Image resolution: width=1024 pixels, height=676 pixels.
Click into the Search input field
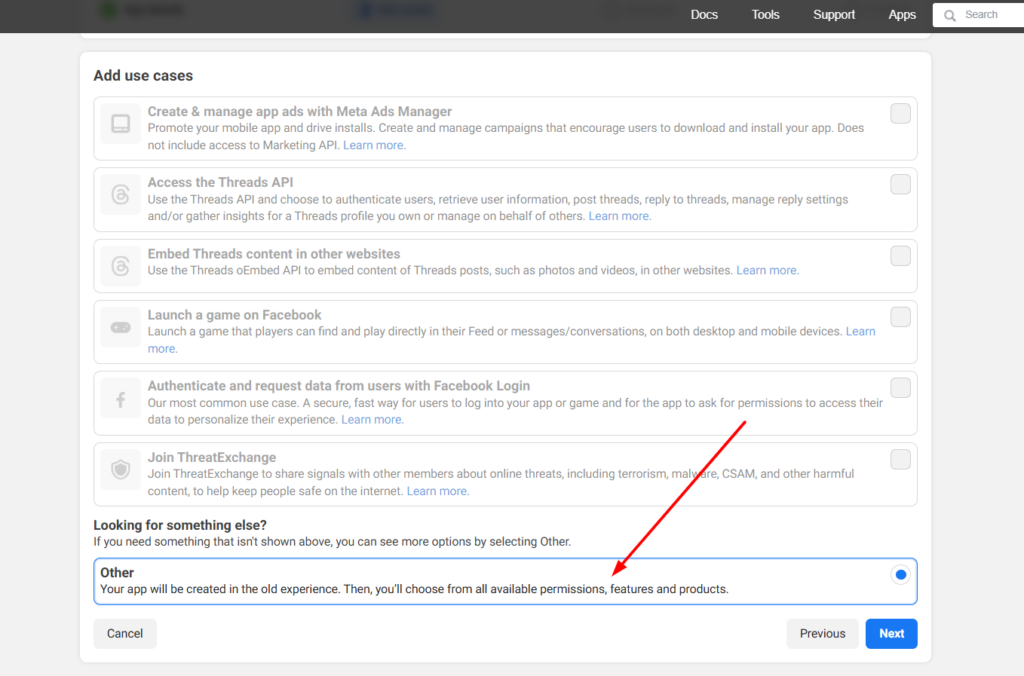(990, 15)
